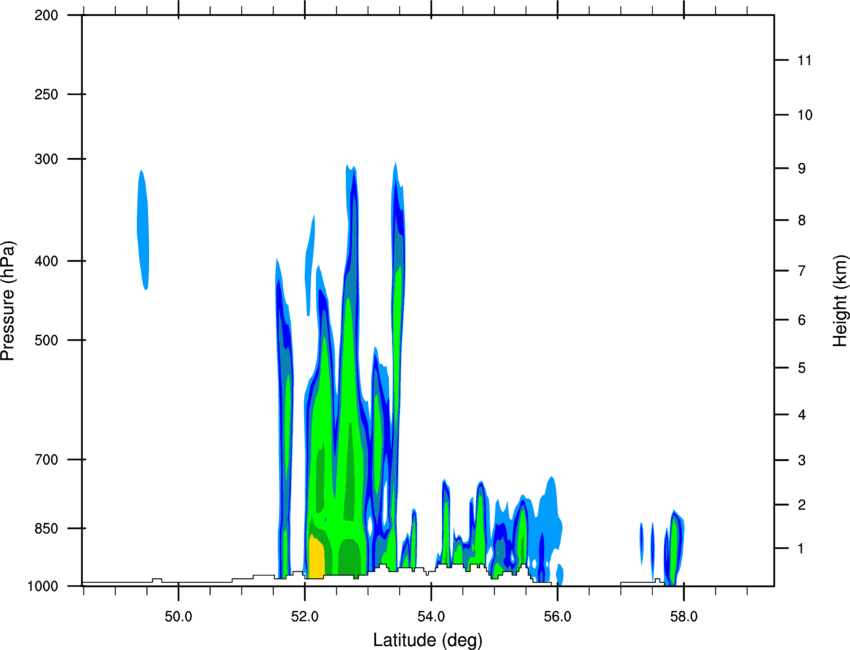Click the 850 pressure tick label
The height and width of the screenshot is (650, 850).
pyautogui.click(x=46, y=529)
